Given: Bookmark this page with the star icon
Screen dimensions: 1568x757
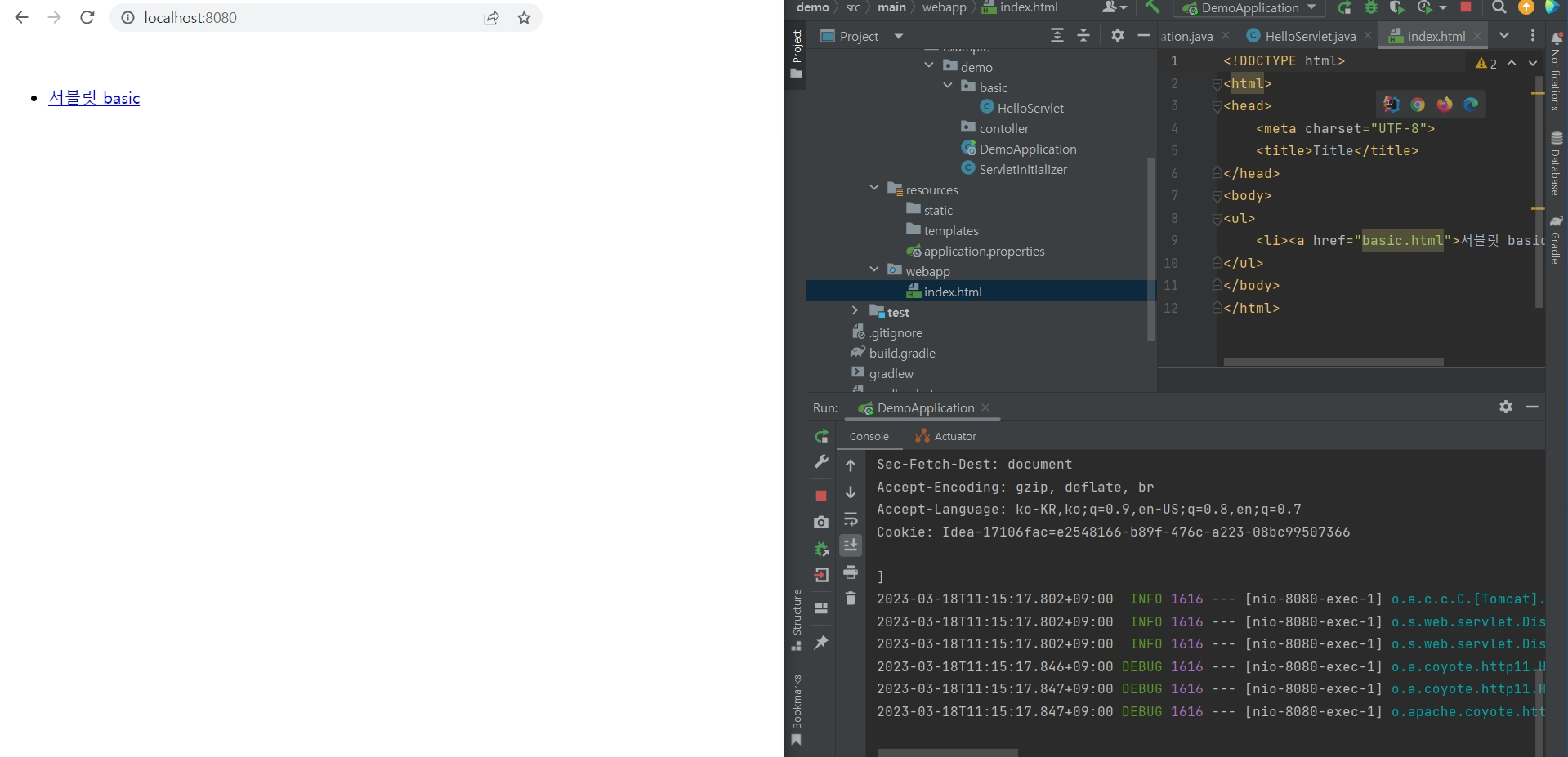Looking at the screenshot, I should tap(525, 18).
